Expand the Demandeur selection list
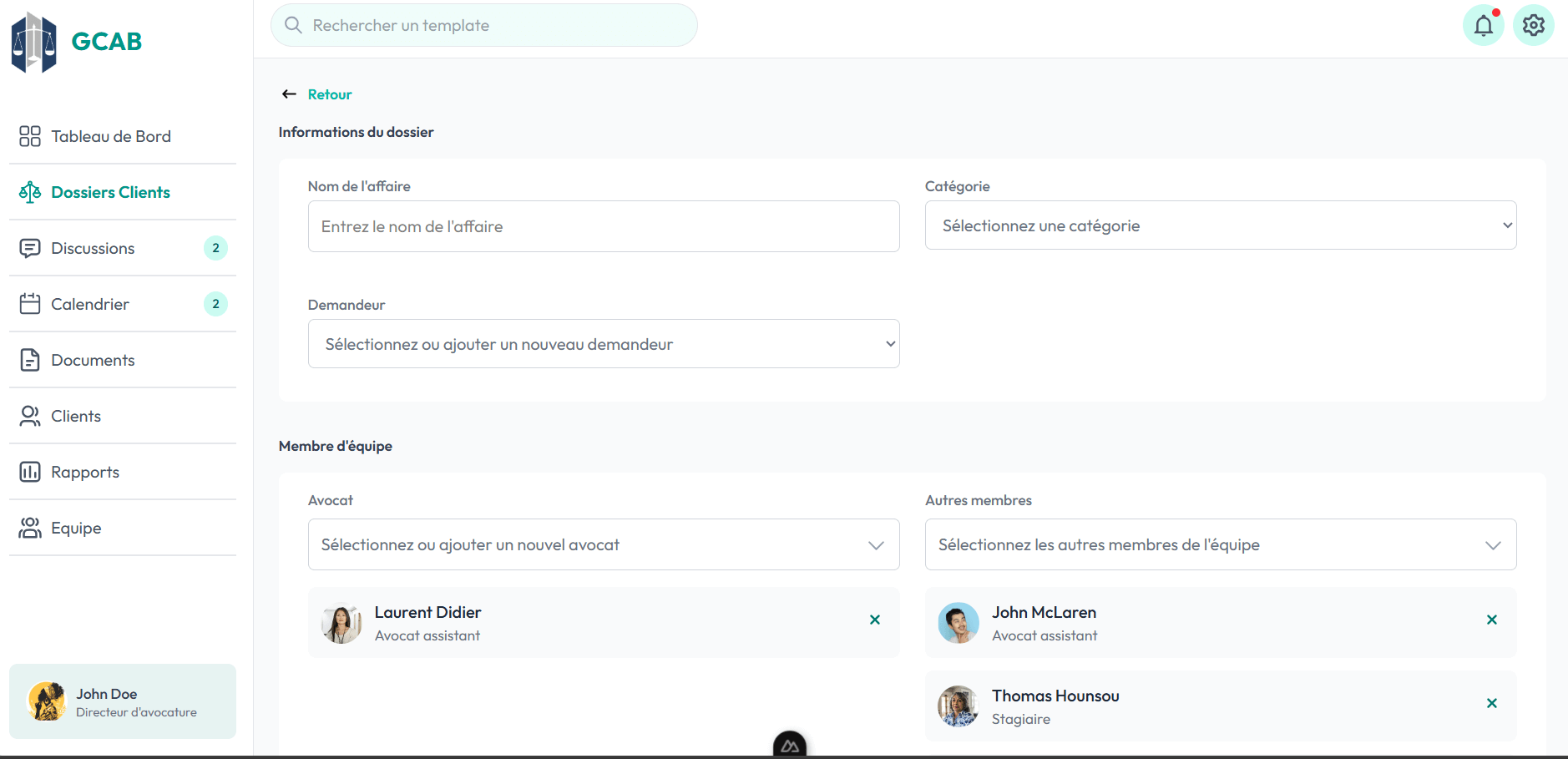This screenshot has width=1568, height=759. (x=603, y=343)
